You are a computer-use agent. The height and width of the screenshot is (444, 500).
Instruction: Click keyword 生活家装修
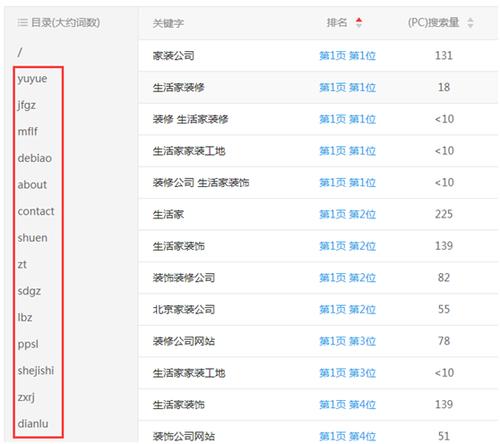point(179,87)
